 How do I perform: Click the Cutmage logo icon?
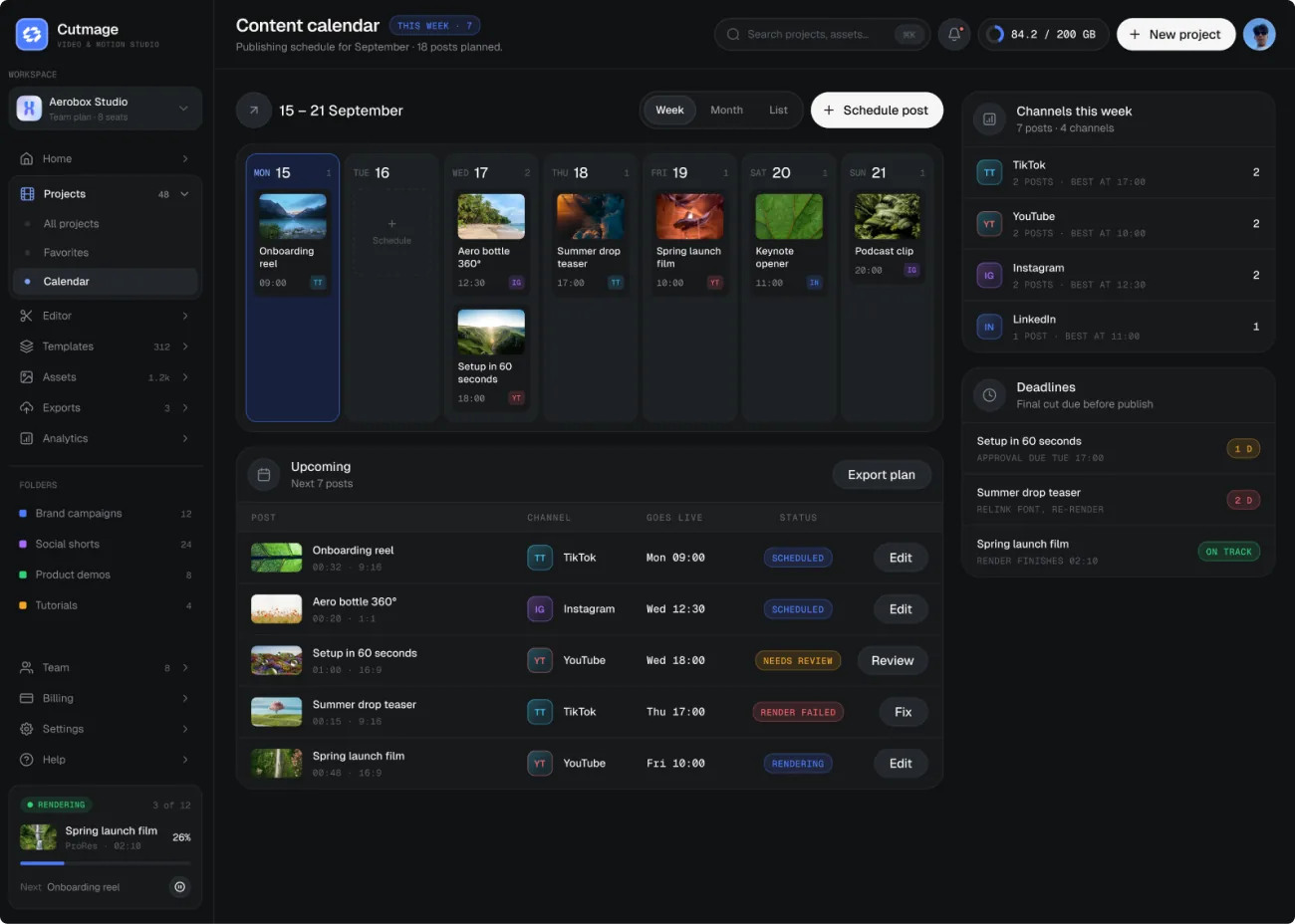click(x=32, y=35)
